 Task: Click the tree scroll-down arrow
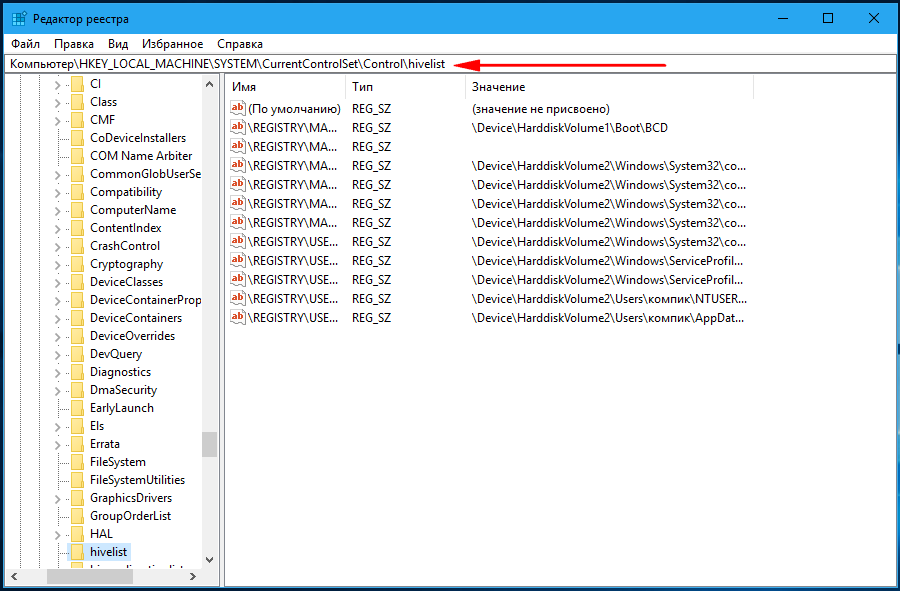(x=210, y=559)
